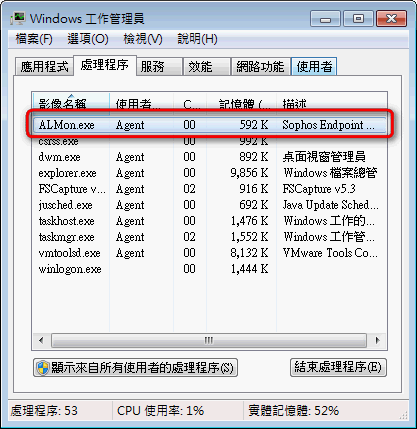Open the 選項(O) menu

pyautogui.click(x=88, y=39)
